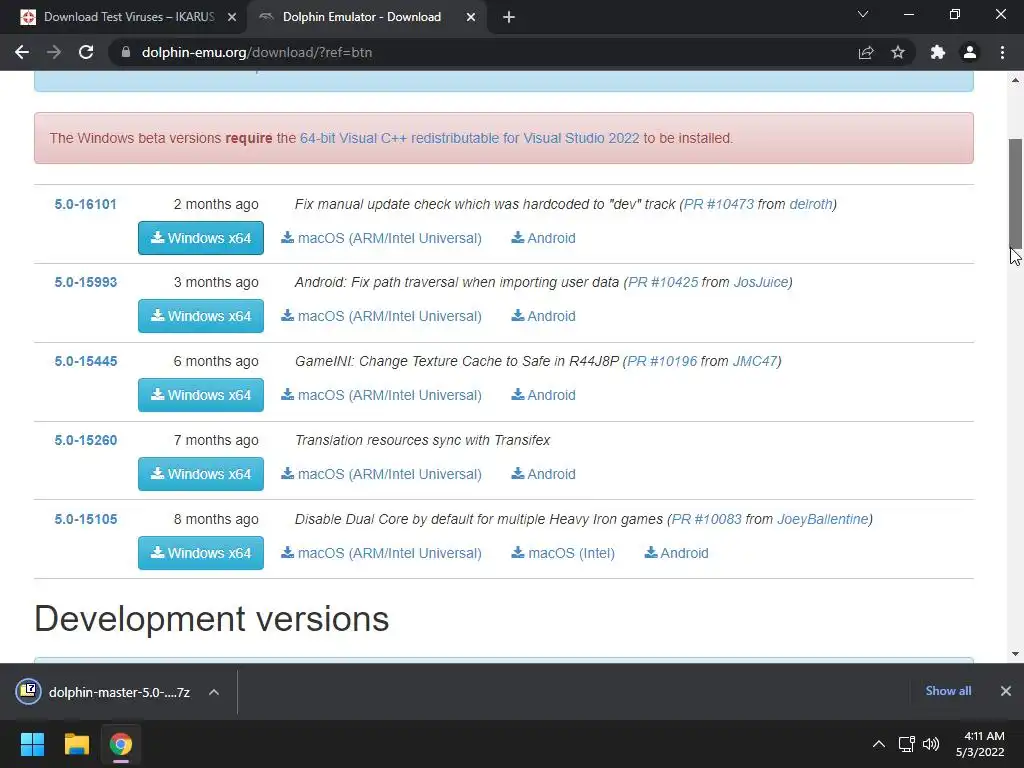Download Windows x64 build of 5.0-16101

tap(200, 238)
